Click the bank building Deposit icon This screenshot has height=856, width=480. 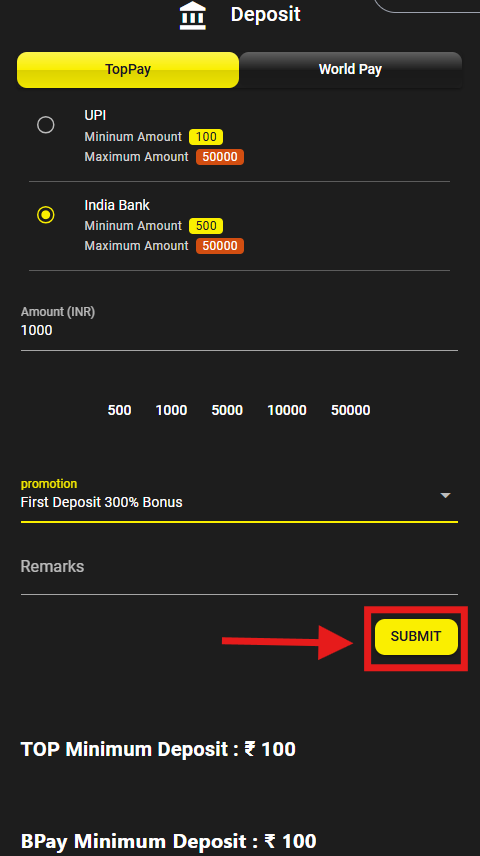pyautogui.click(x=193, y=15)
